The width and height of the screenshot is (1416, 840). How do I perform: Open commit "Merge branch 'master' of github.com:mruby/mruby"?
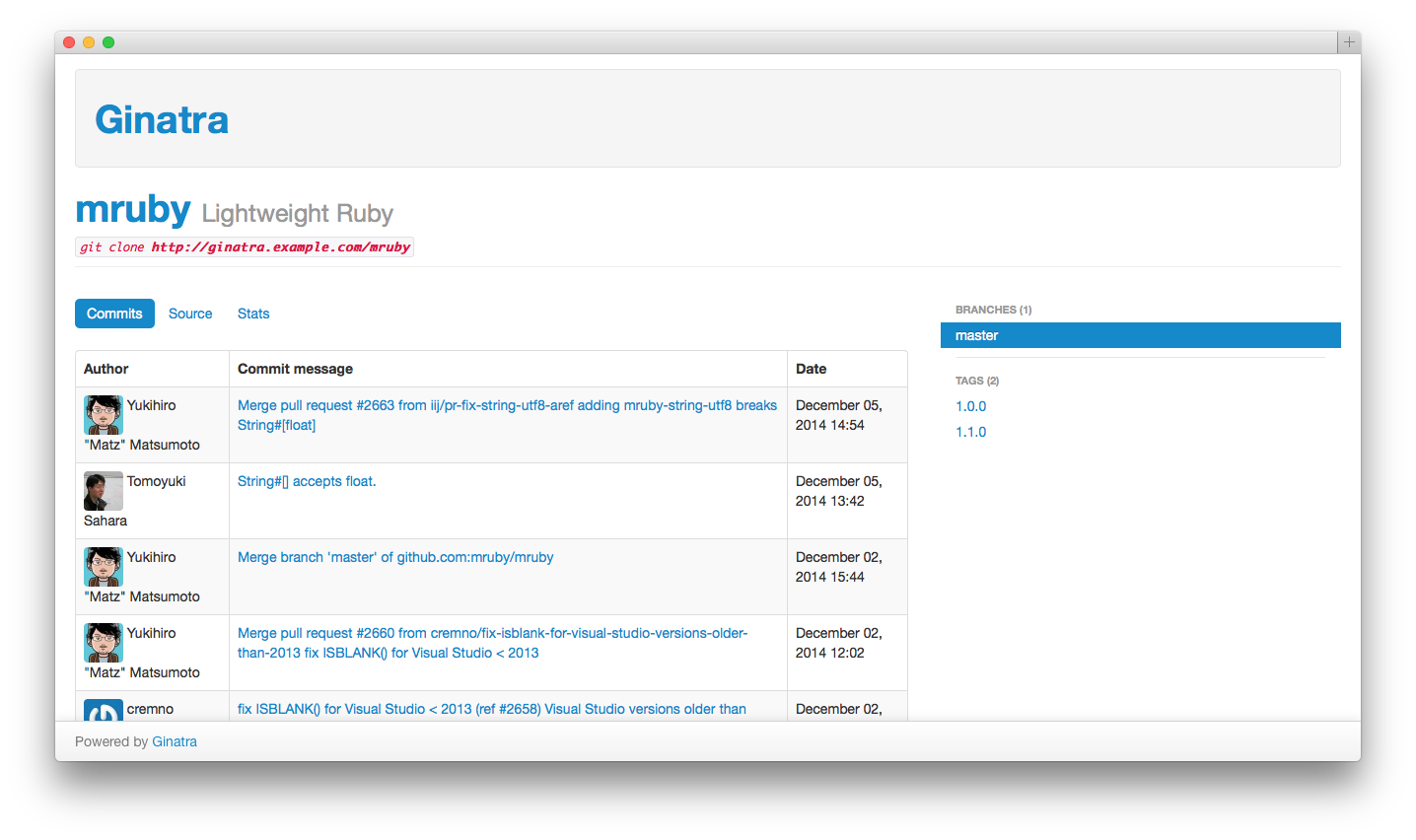[395, 557]
